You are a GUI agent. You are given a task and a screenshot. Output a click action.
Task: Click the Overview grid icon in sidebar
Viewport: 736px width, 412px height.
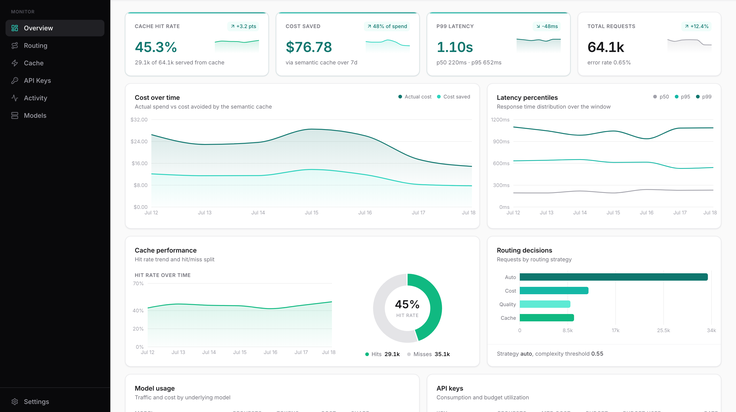tap(15, 28)
